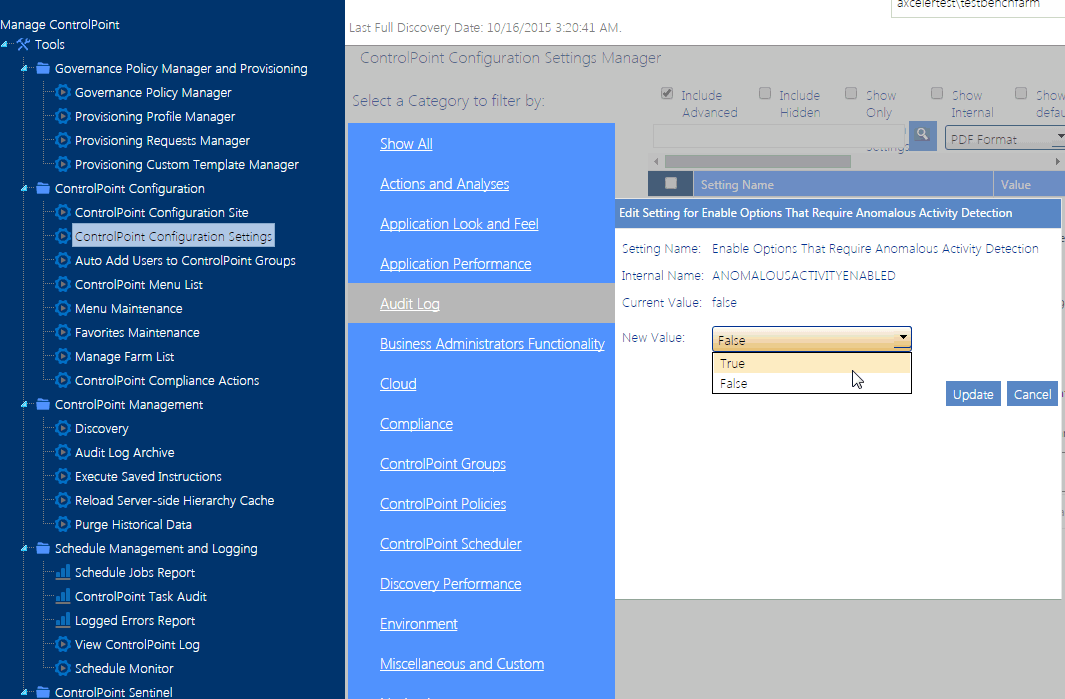The height and width of the screenshot is (699, 1065).
Task: Enable the Include Hidden checkbox
Action: [764, 93]
